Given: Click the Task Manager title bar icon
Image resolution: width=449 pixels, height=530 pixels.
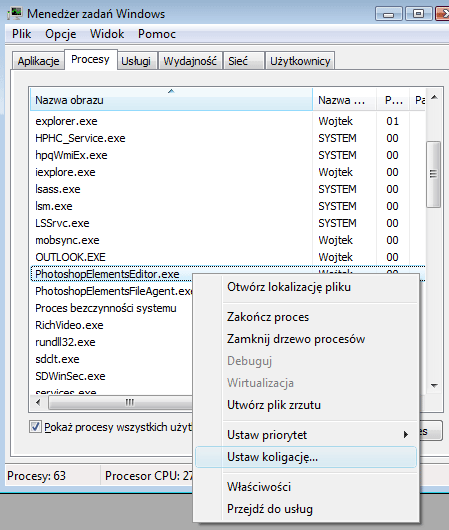Looking at the screenshot, I should (15, 13).
